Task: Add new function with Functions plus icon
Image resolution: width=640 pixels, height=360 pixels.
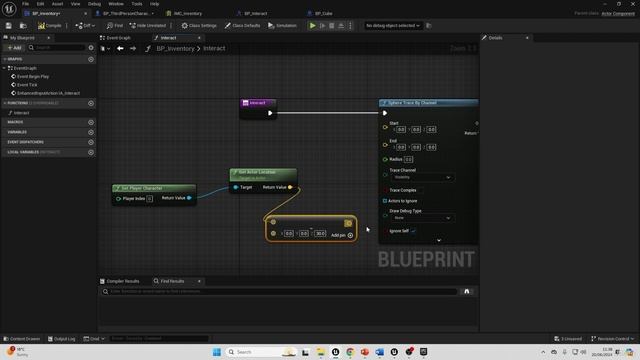Action: coord(91,103)
